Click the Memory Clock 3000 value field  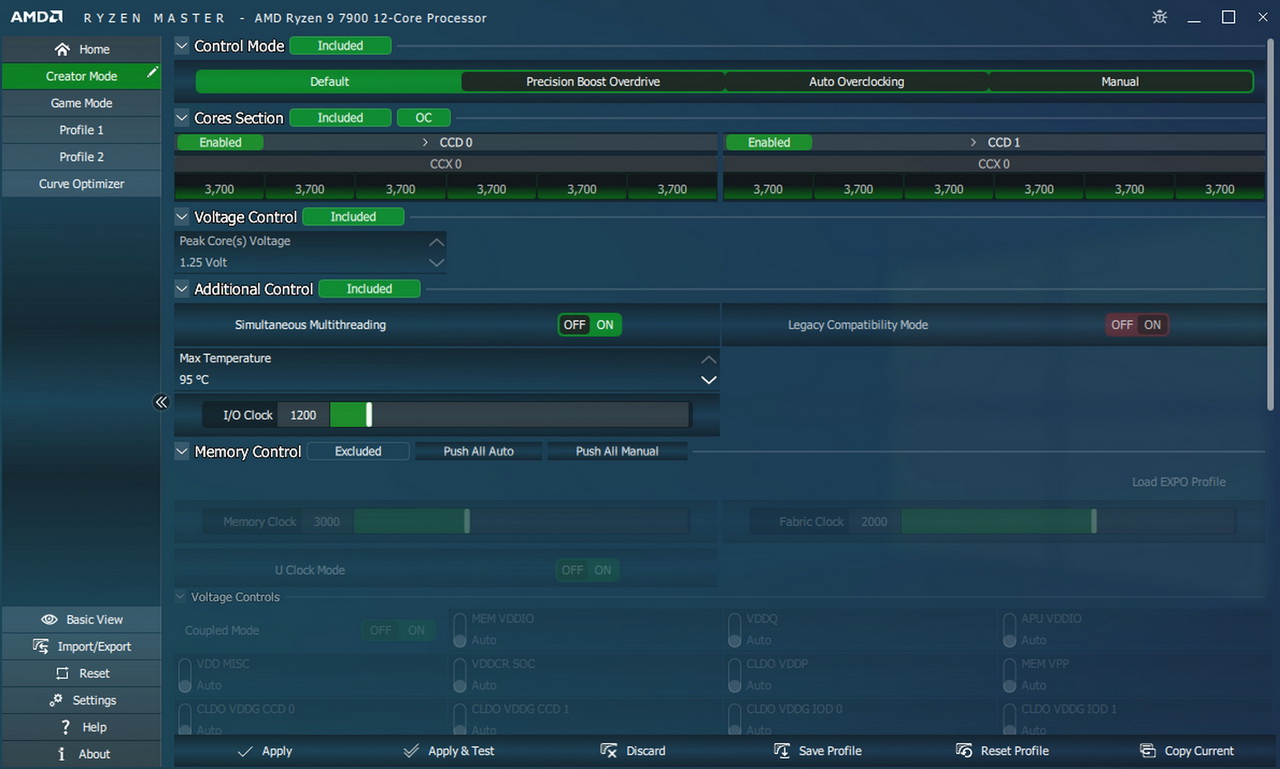point(326,521)
